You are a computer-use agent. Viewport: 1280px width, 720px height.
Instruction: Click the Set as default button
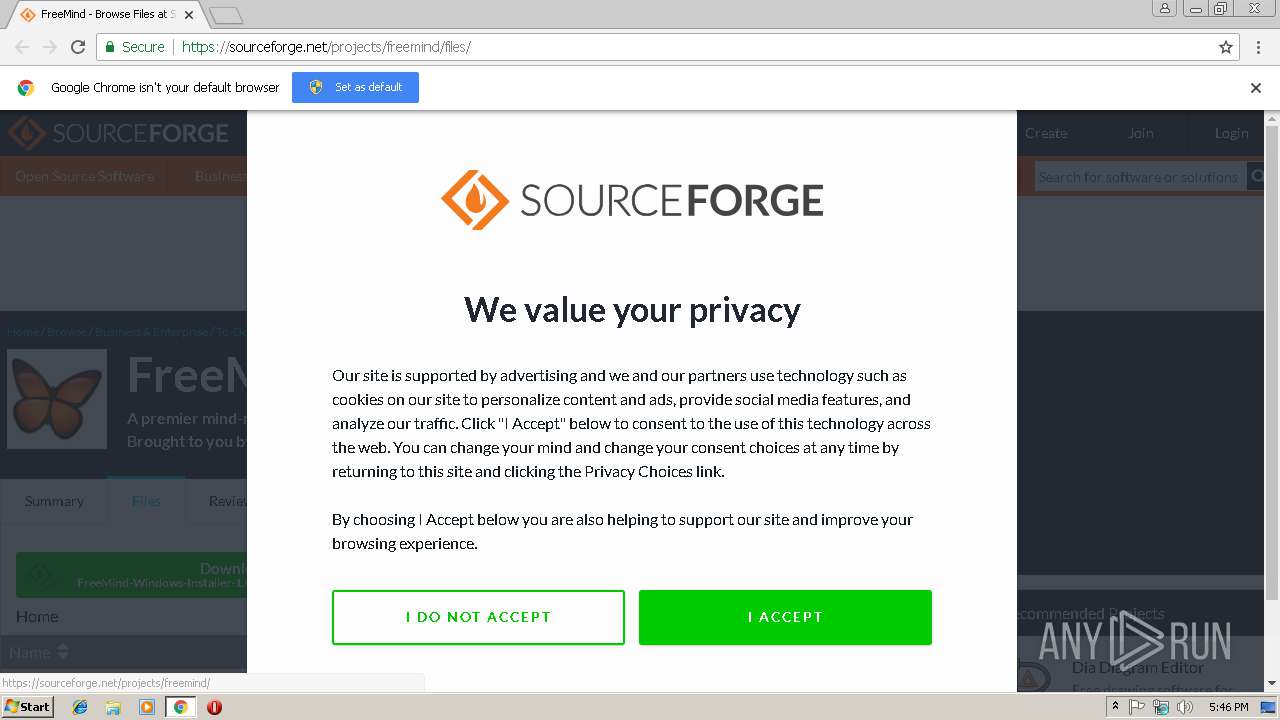355,87
